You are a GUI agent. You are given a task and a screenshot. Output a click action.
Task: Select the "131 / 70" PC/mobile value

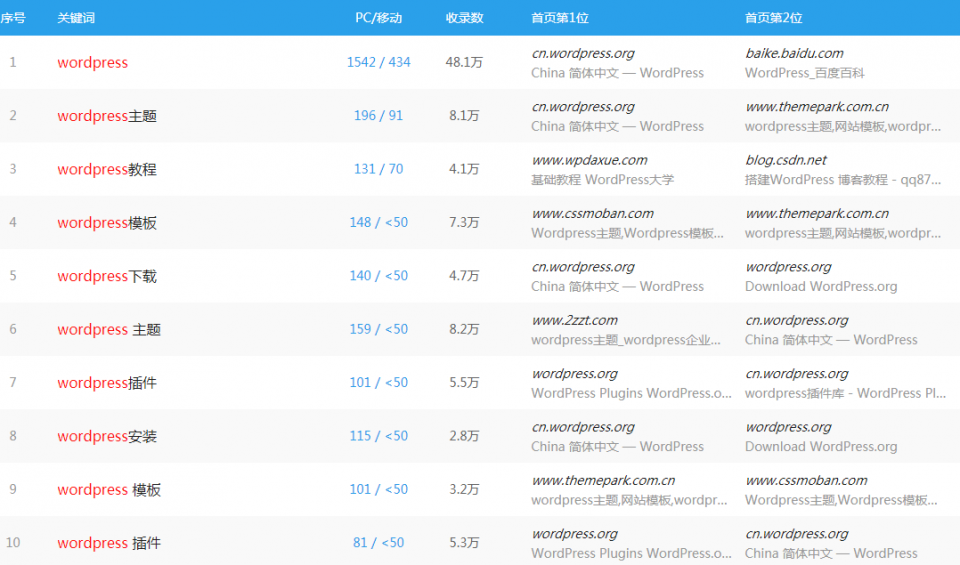pos(378,169)
